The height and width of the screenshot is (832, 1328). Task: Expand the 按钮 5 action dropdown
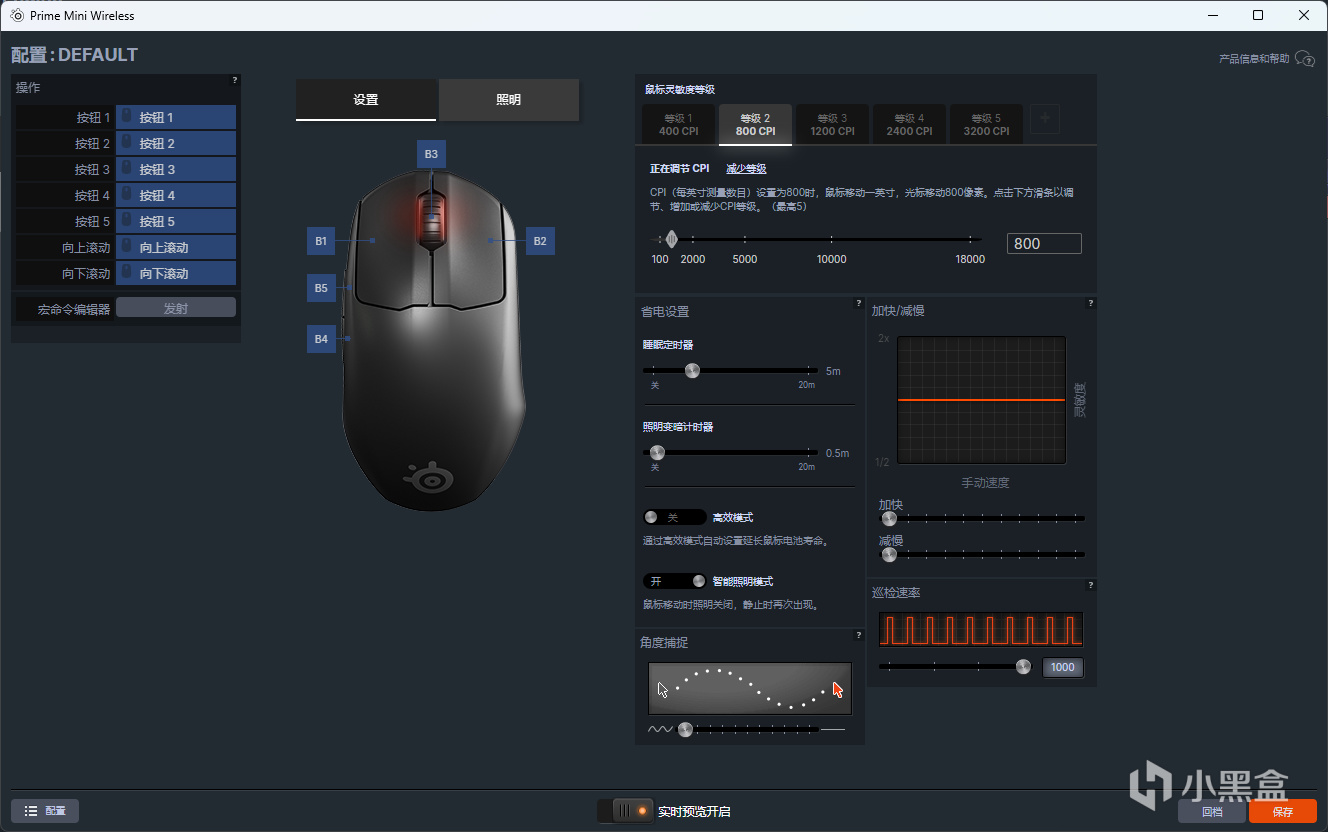[176, 221]
